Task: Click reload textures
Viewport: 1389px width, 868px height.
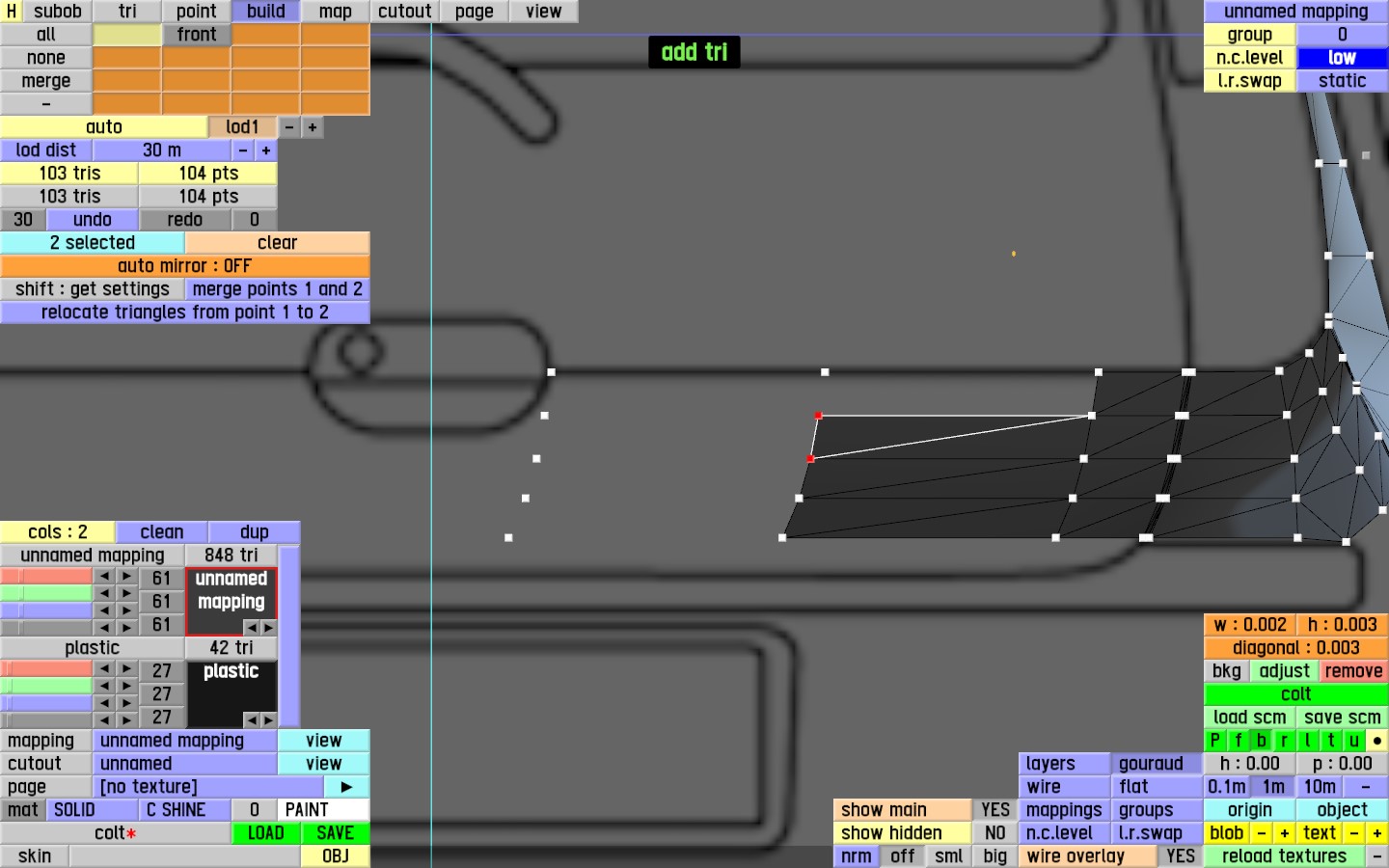Action: (1285, 856)
